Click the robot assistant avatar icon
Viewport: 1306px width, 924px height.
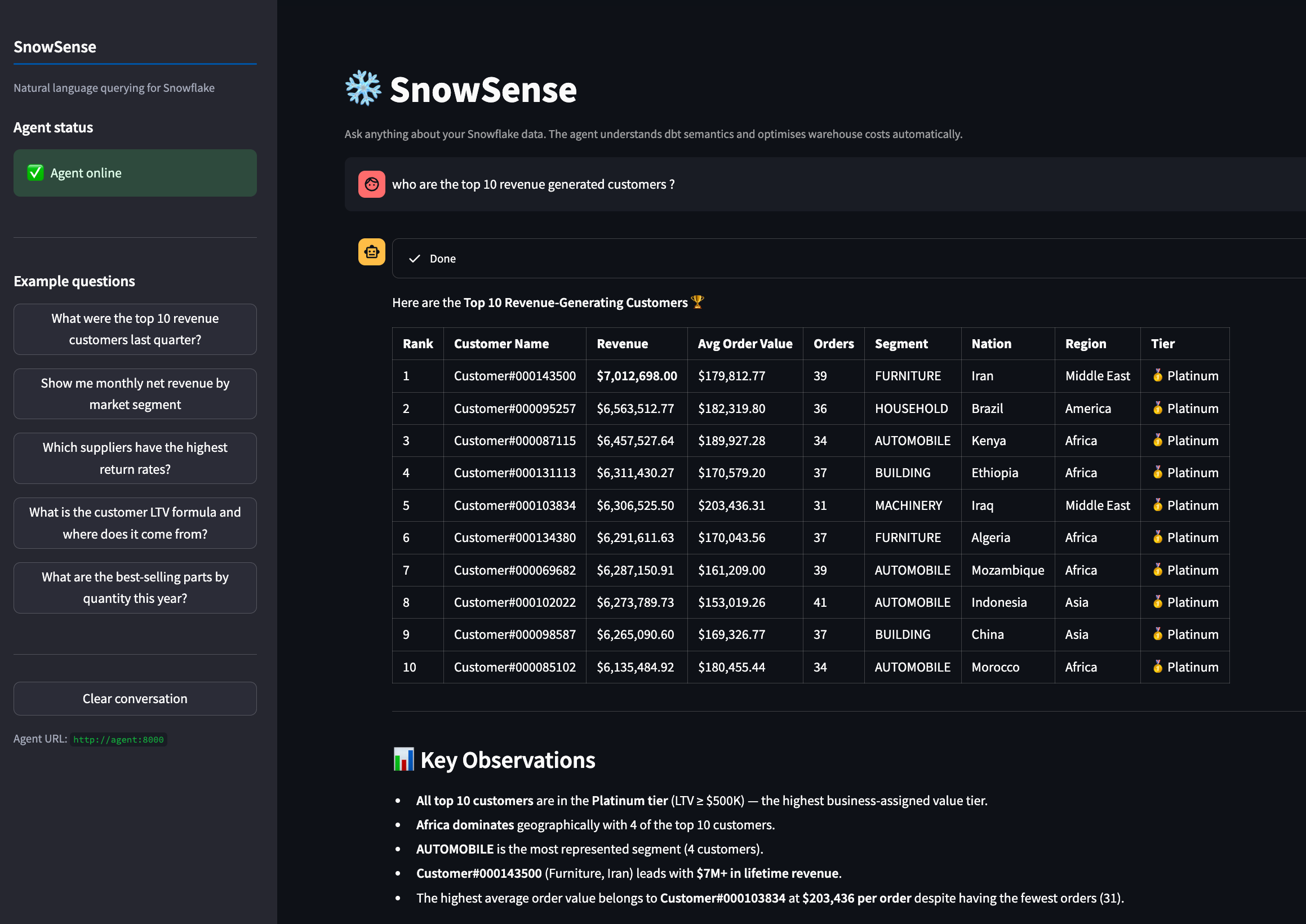coord(371,251)
